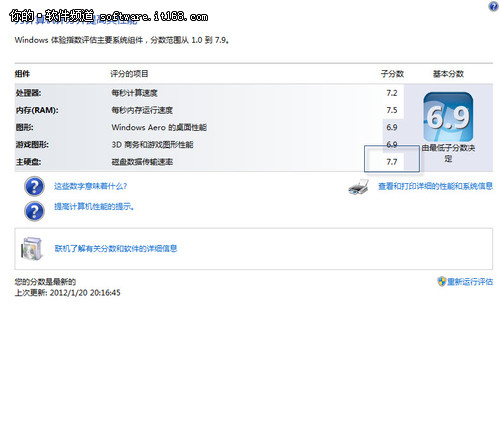
Task: Click 重新运行评估 link
Action: [470, 282]
